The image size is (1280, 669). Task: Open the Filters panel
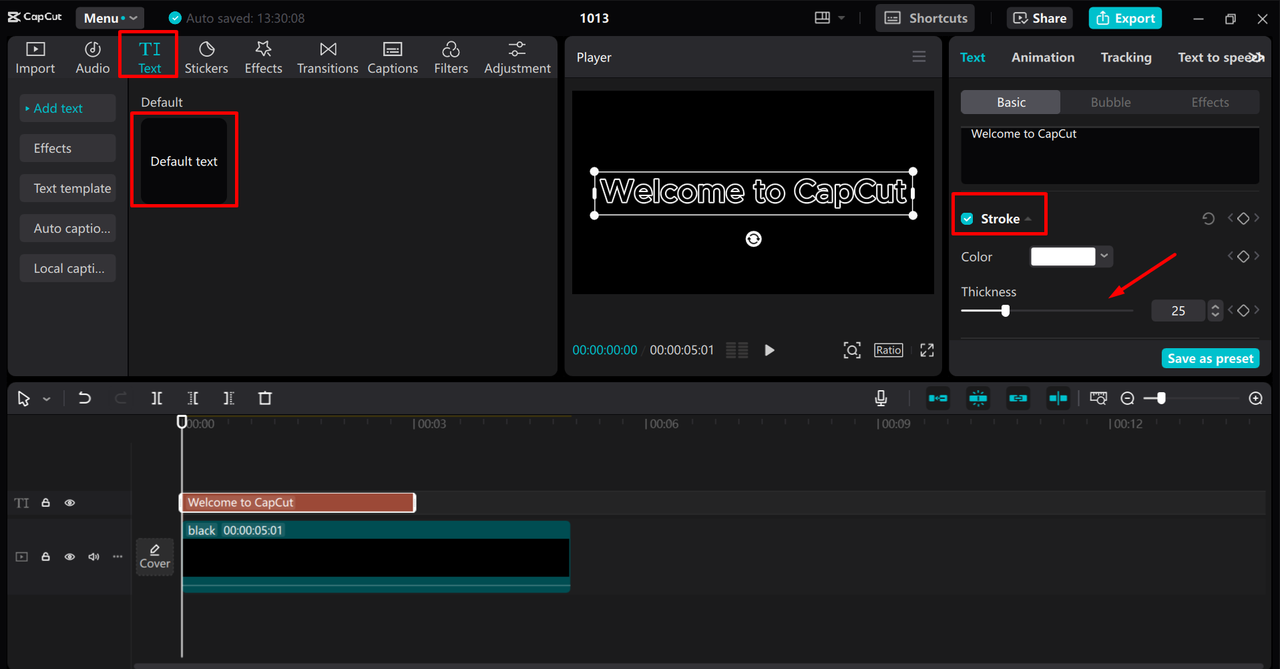point(451,58)
